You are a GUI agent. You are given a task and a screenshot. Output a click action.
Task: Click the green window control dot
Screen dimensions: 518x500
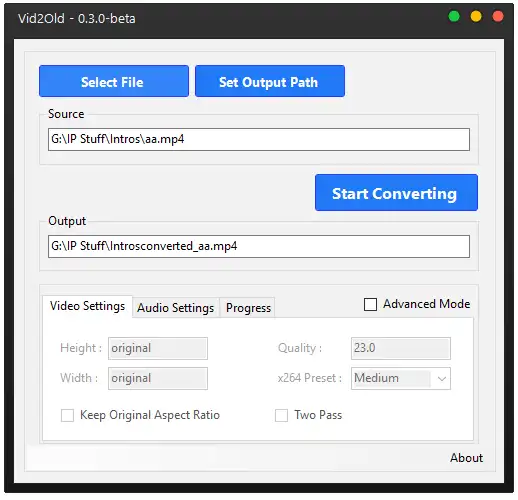click(454, 16)
